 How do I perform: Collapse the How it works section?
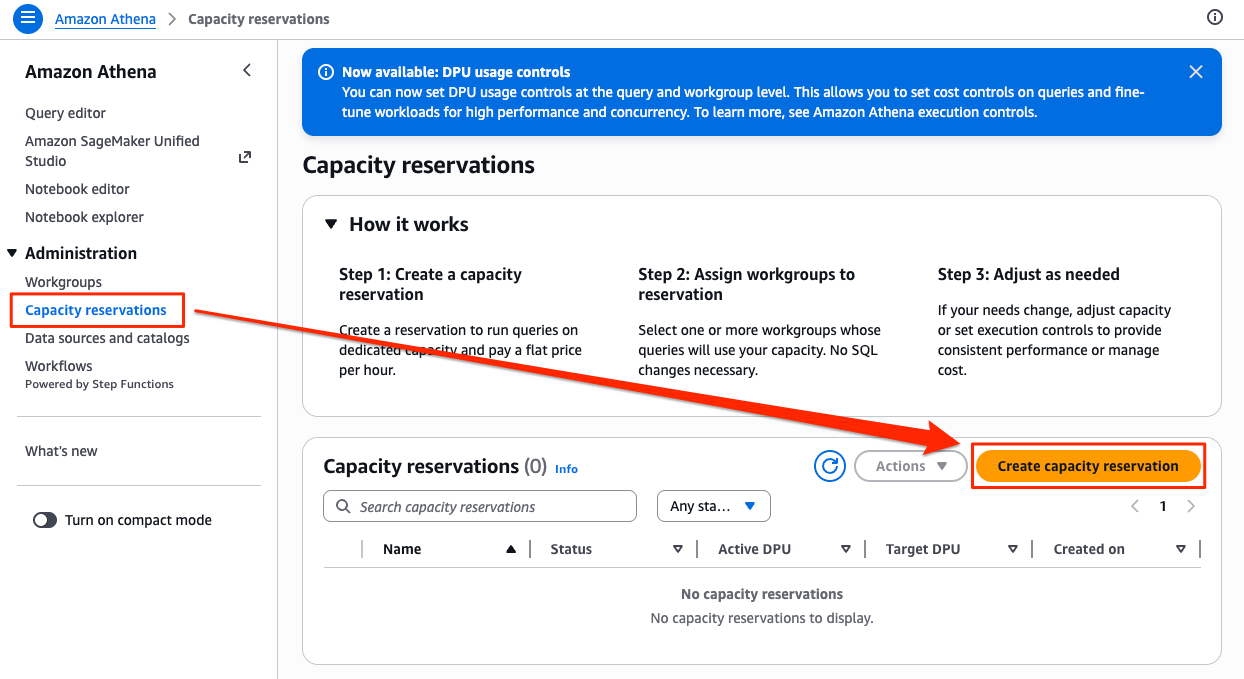(332, 224)
